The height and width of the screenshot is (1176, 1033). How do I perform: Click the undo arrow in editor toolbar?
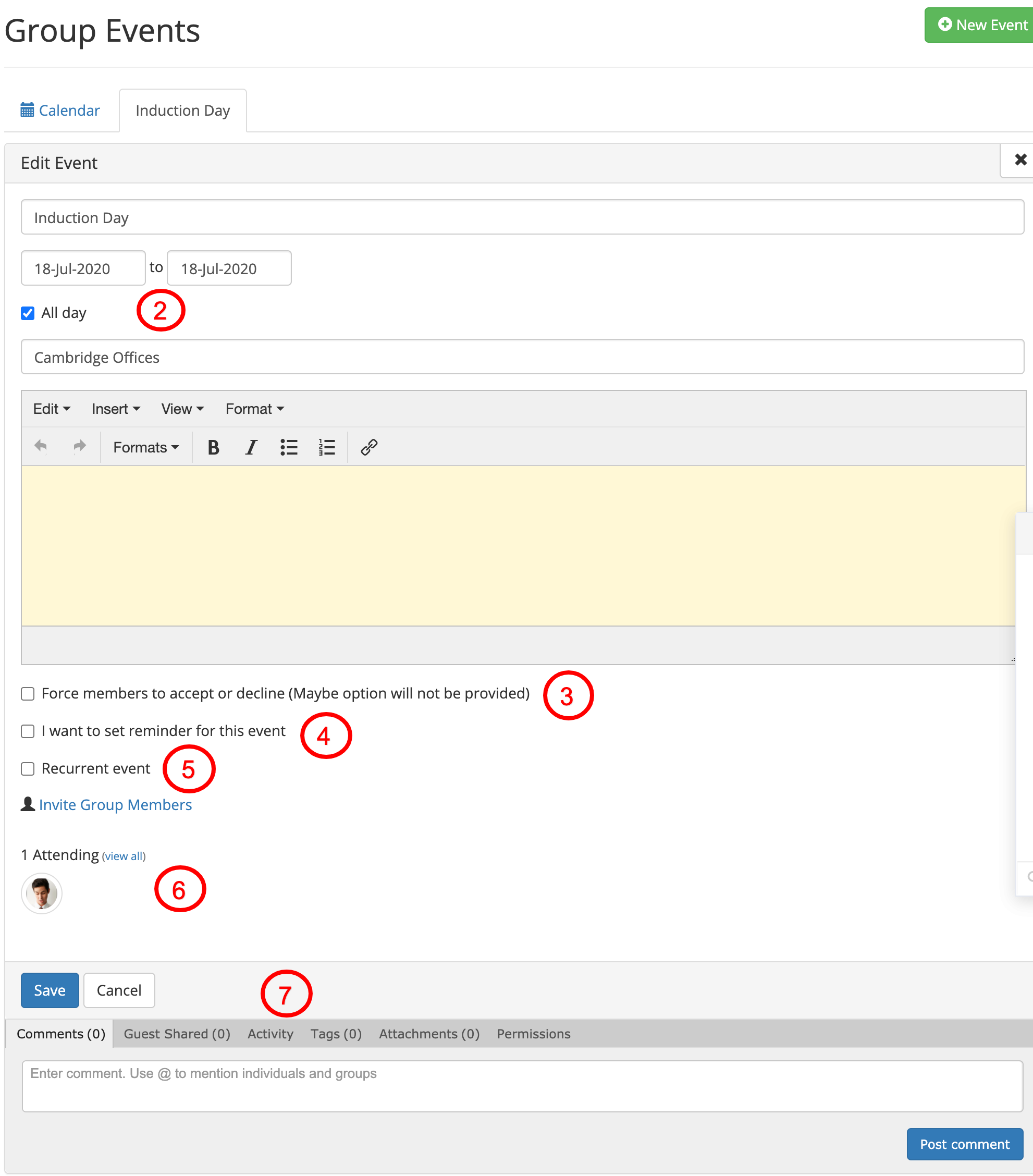point(41,446)
